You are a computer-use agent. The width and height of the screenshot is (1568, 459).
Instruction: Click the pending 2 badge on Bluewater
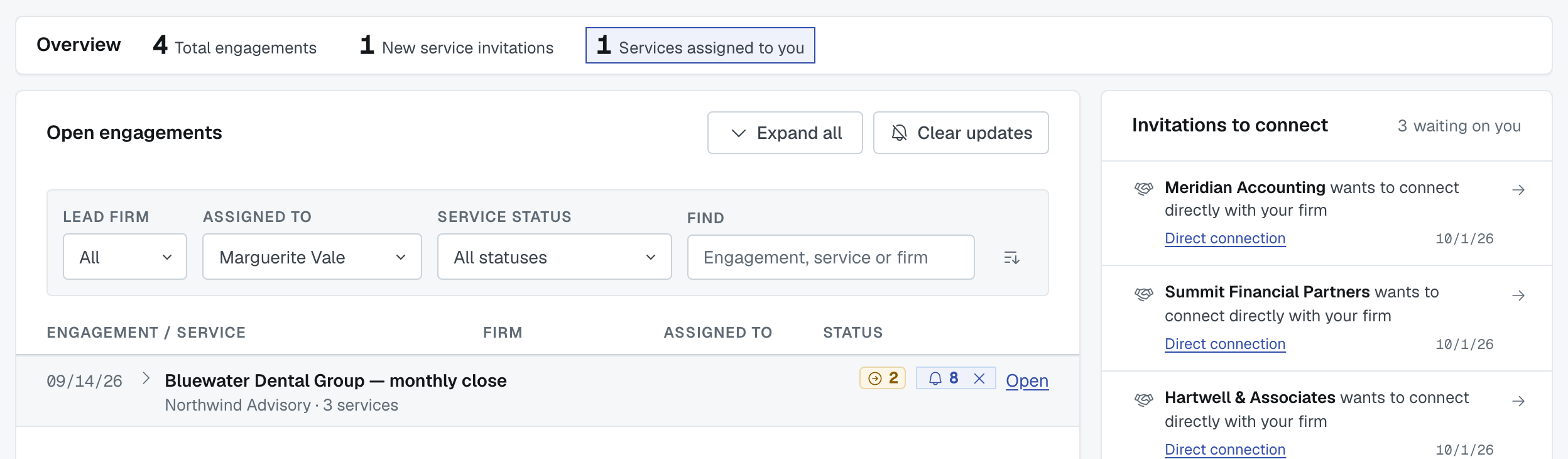(883, 378)
